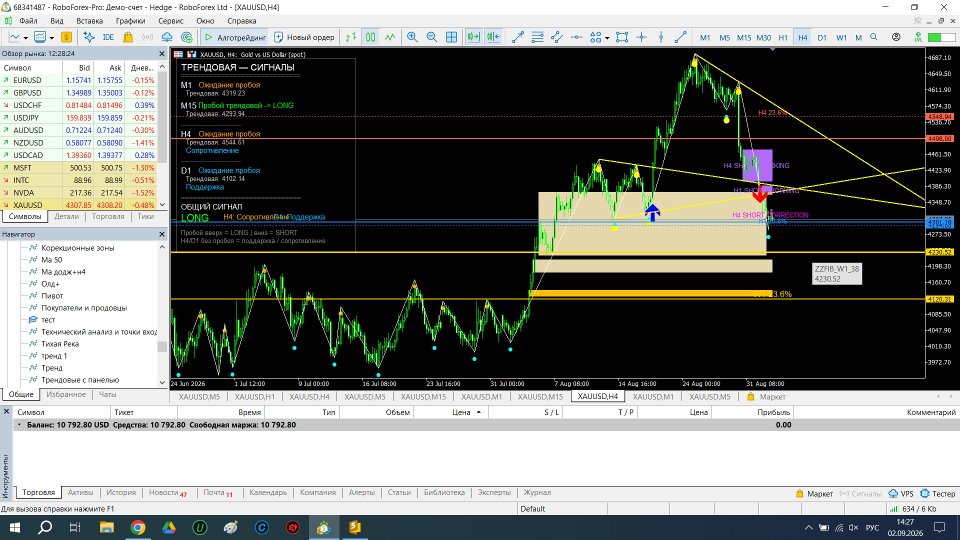Select the rectangle drawing tool
Screen dimensions: 960x540
[622, 37]
